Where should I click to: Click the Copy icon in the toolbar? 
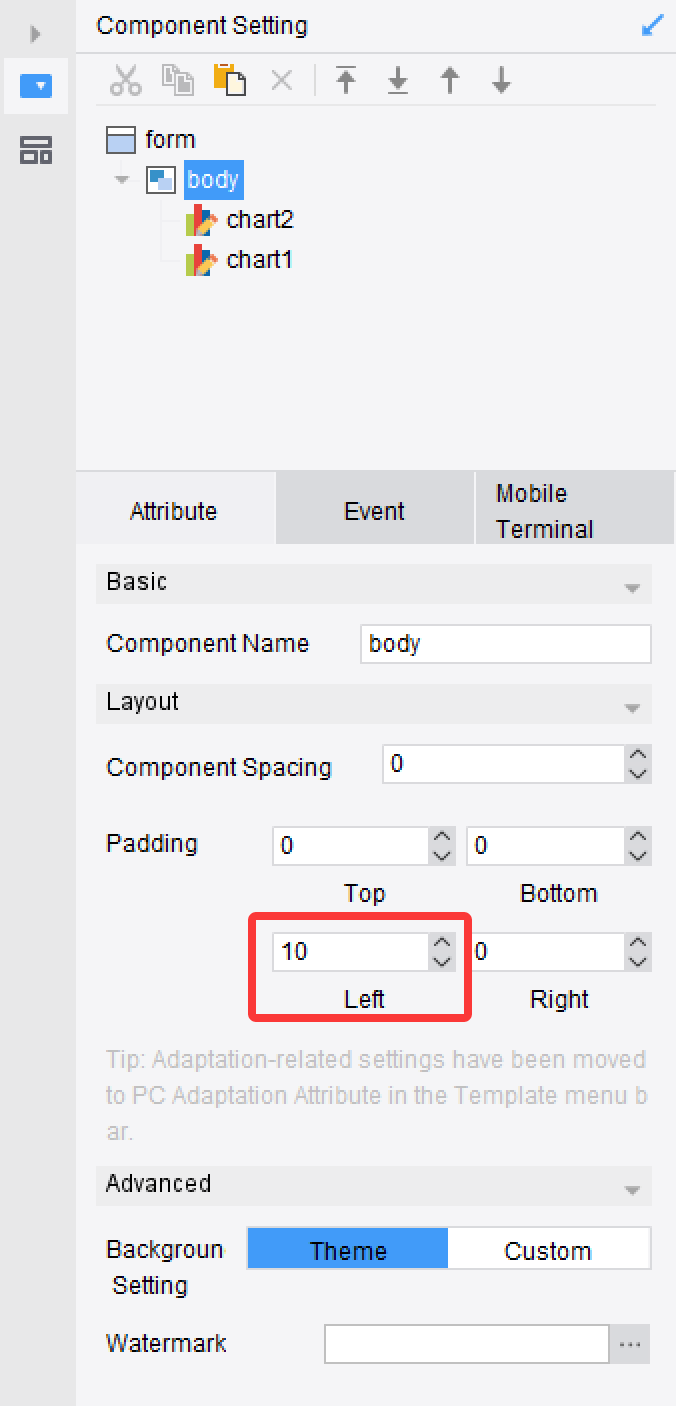(x=178, y=81)
